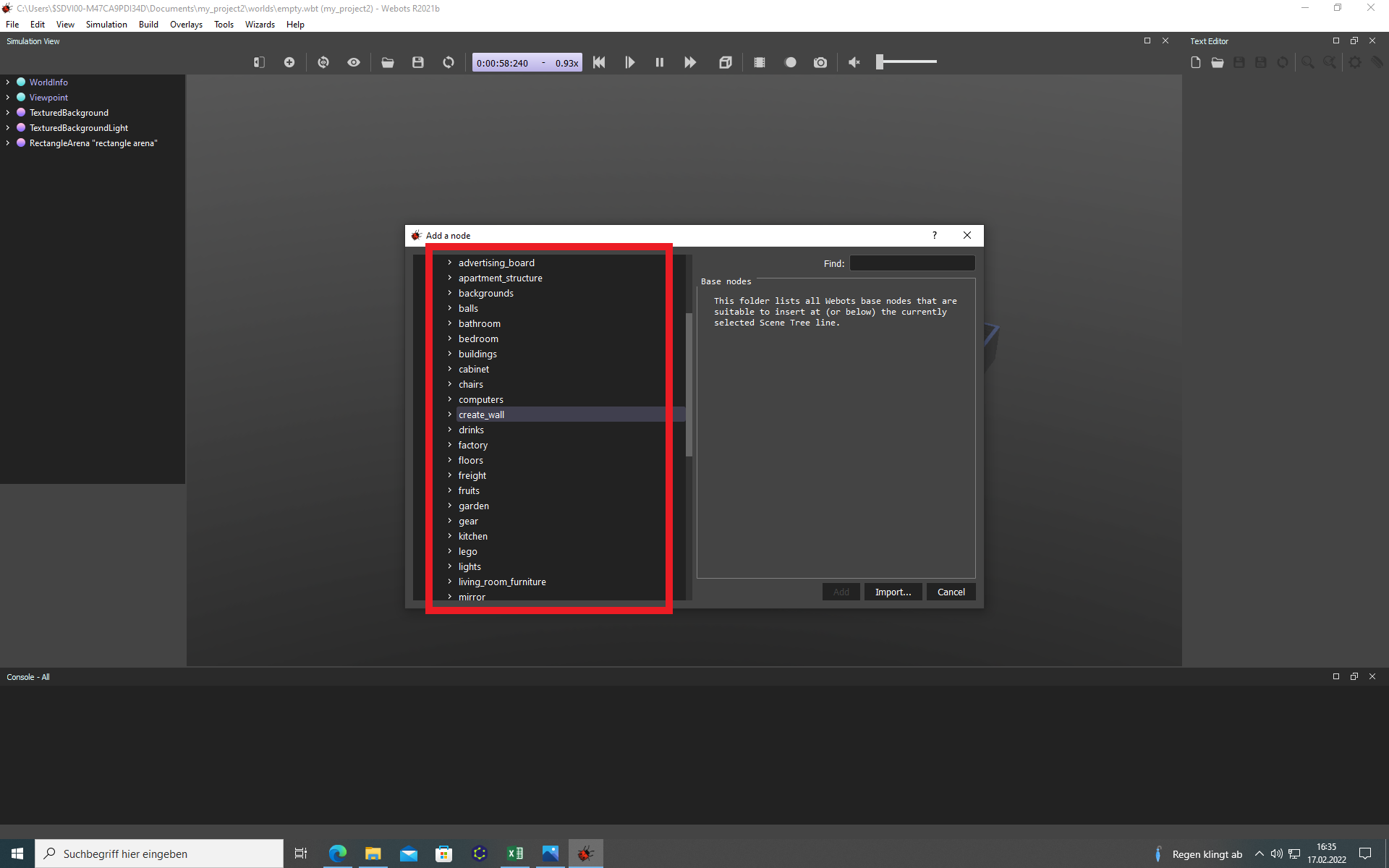The image size is (1389, 868).
Task: Click the Add node plus icon
Action: (x=289, y=63)
